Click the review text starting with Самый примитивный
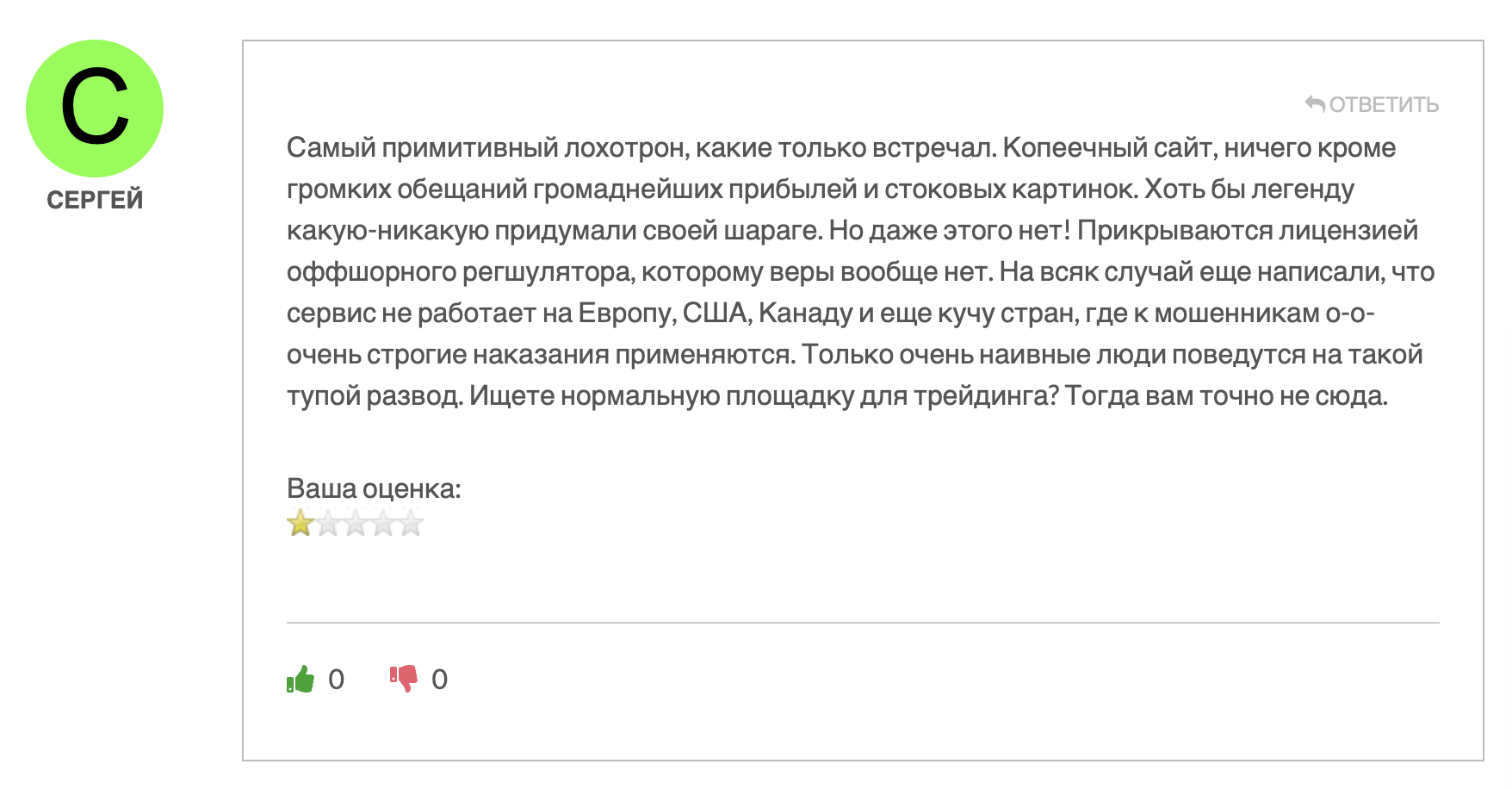Screen dimensions: 1512x789 point(861,271)
